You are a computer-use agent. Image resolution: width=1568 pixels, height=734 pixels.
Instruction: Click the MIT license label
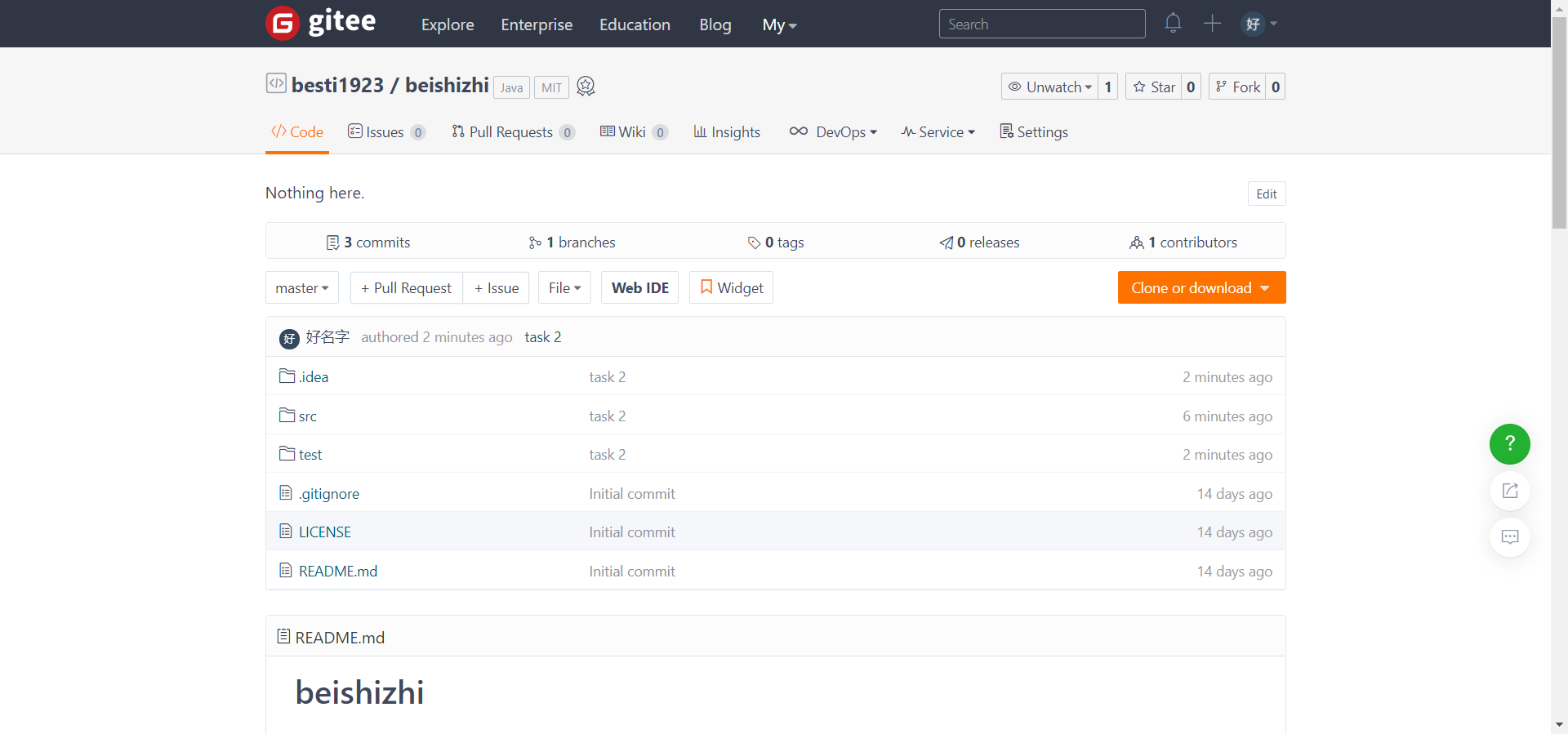click(x=551, y=87)
